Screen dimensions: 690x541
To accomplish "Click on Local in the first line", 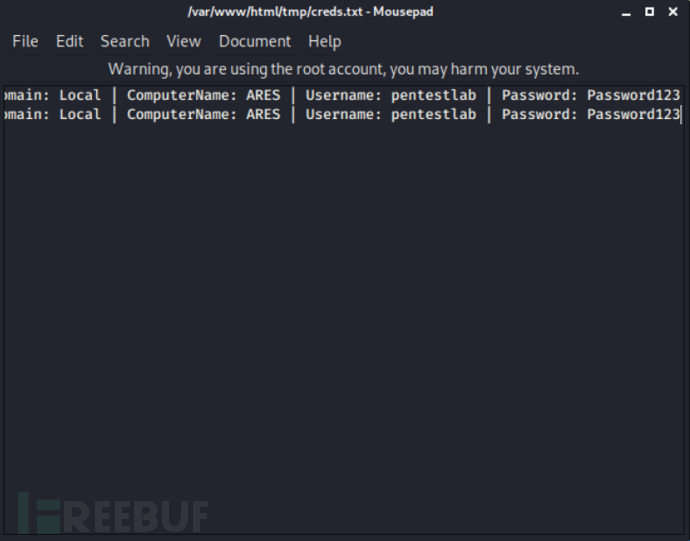I will pos(80,95).
